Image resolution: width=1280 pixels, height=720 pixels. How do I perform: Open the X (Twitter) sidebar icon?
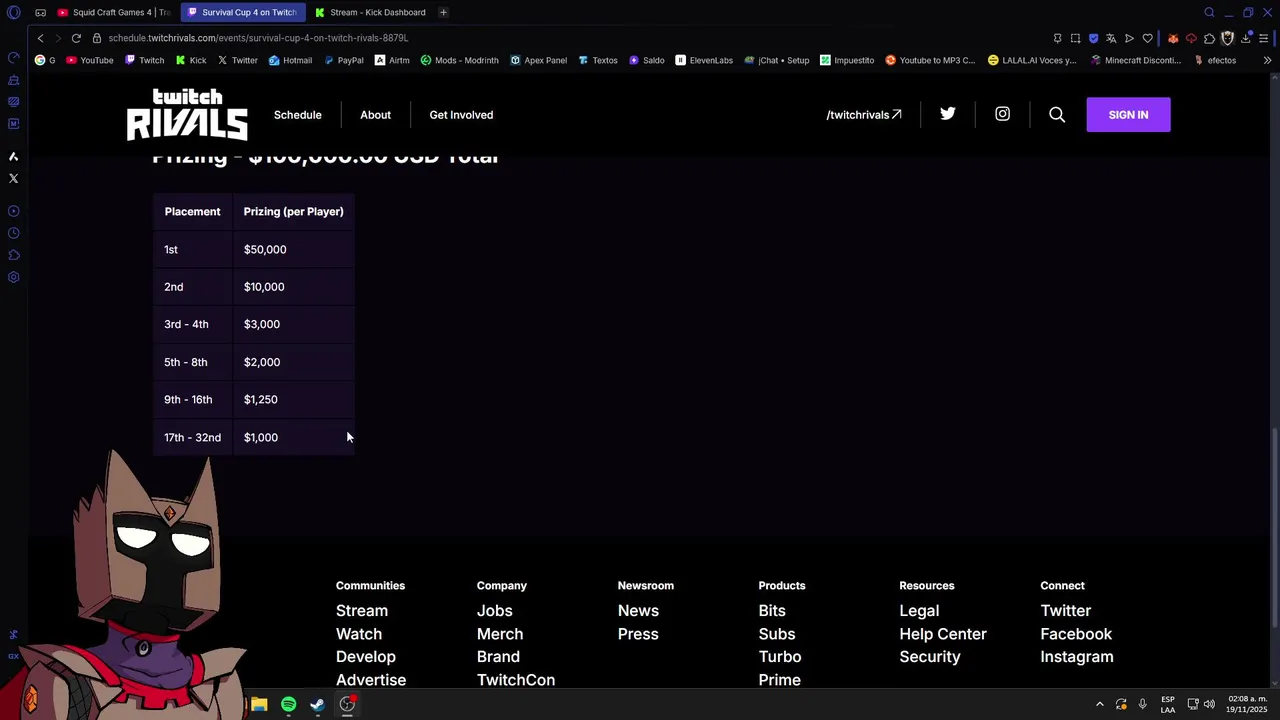coord(13,178)
